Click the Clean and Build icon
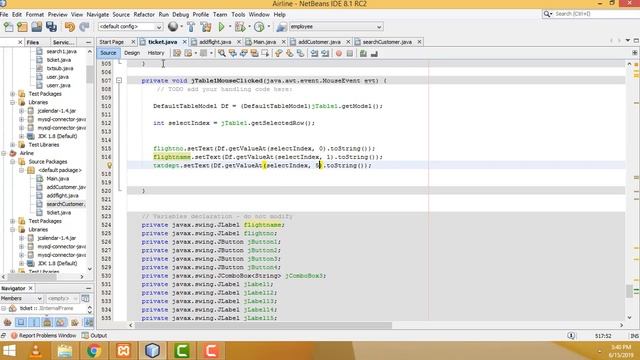640x360 pixels. pos(206,27)
